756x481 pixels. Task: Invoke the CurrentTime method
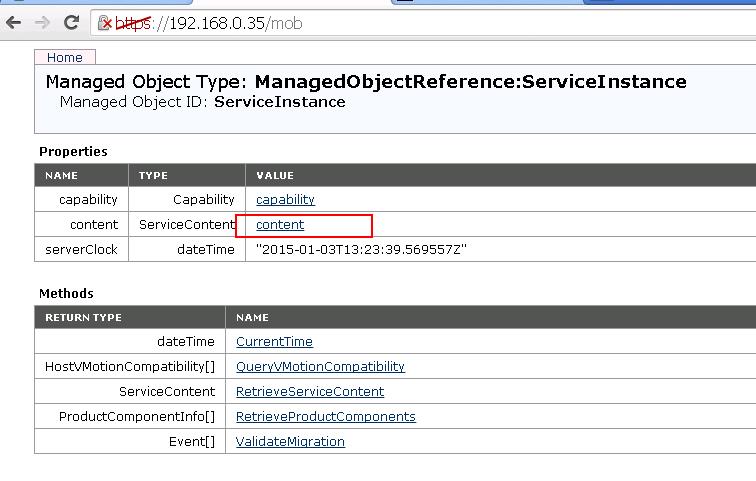(274, 342)
